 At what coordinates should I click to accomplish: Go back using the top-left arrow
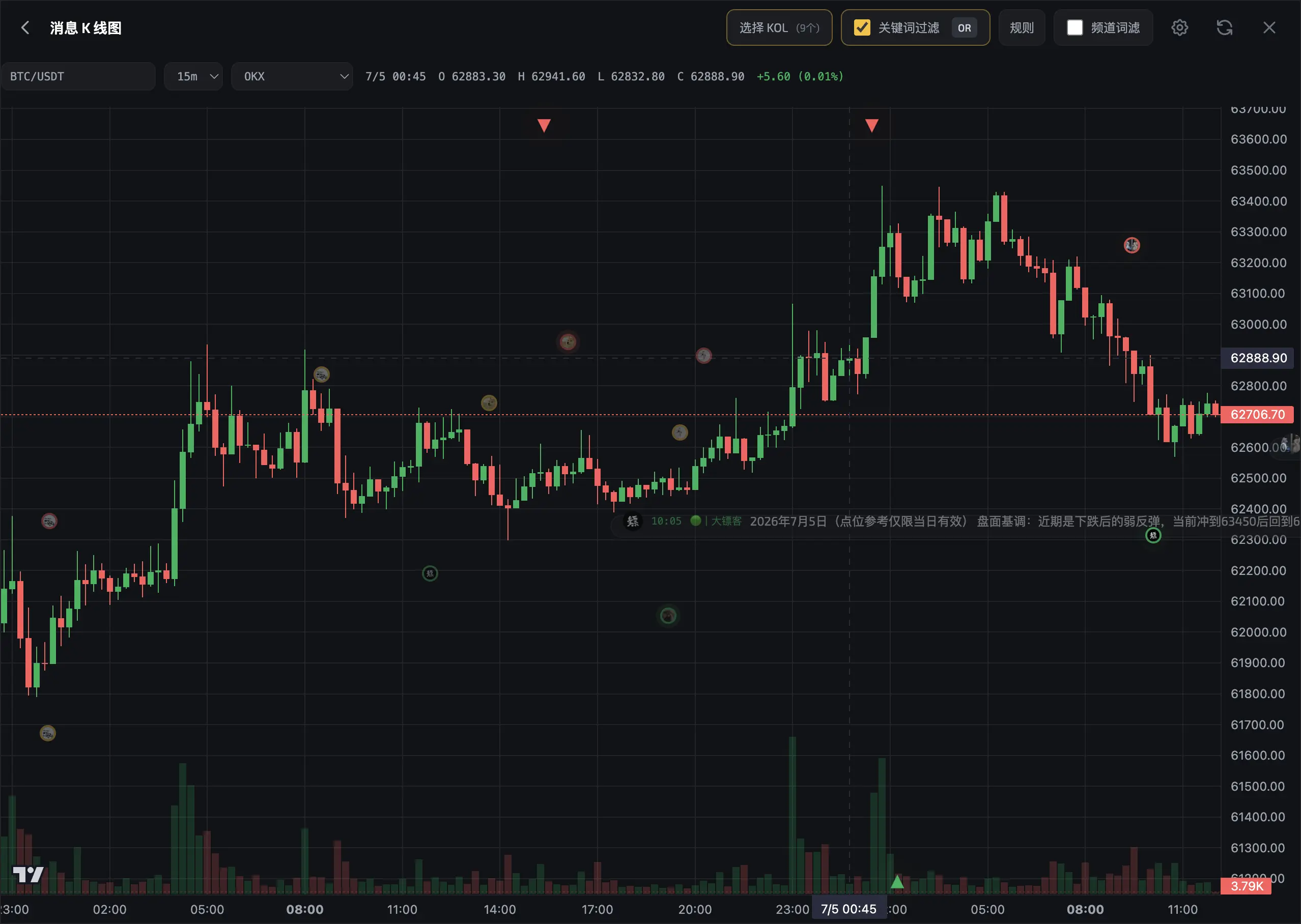(x=25, y=28)
